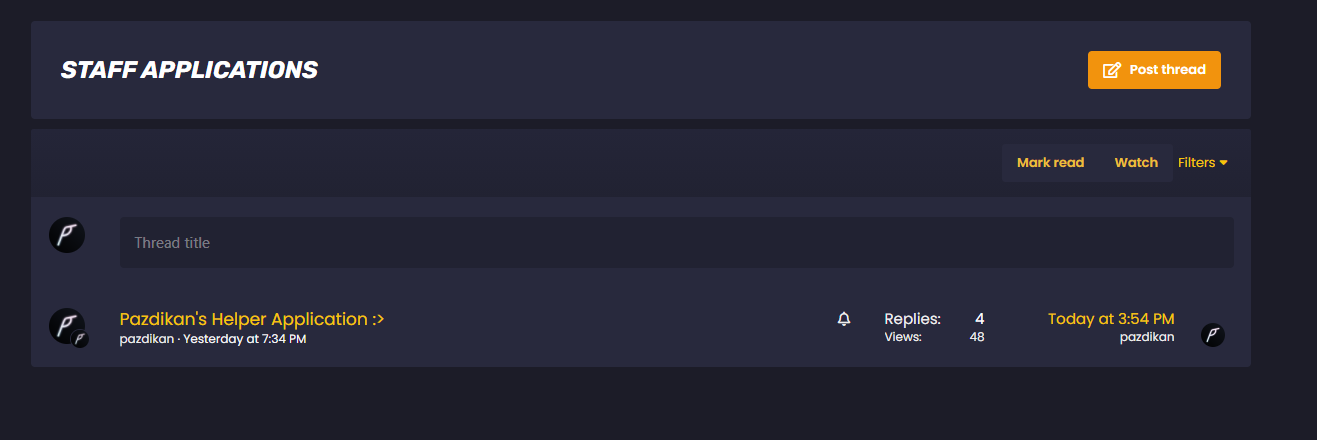This screenshot has height=440, width=1317.
Task: Click the Views count of 48
Action: click(977, 337)
